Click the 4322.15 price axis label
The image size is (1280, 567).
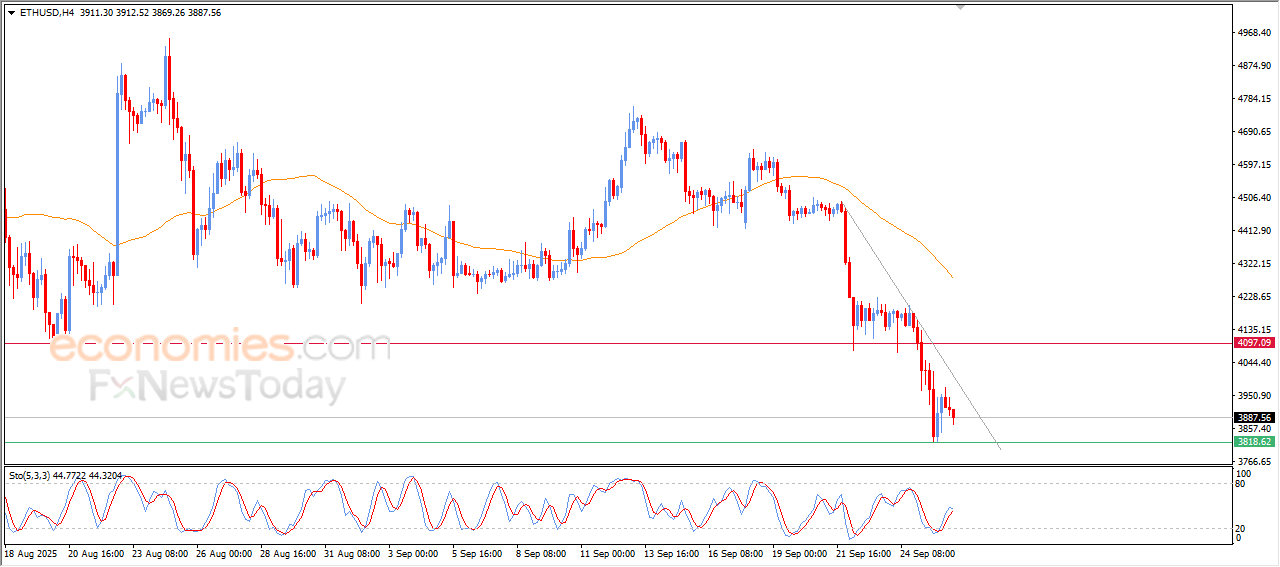click(1254, 264)
